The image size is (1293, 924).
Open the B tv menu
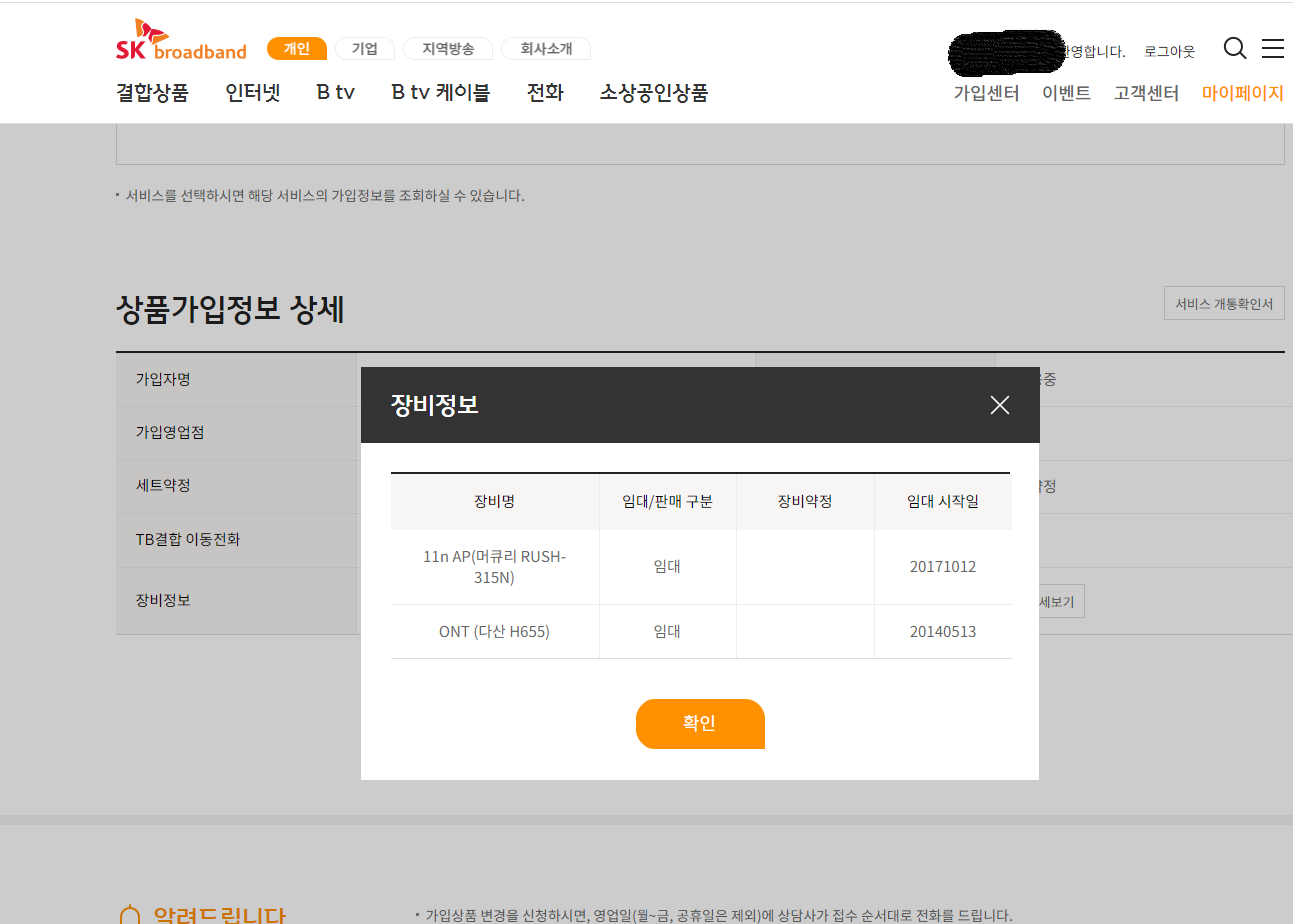[x=335, y=93]
